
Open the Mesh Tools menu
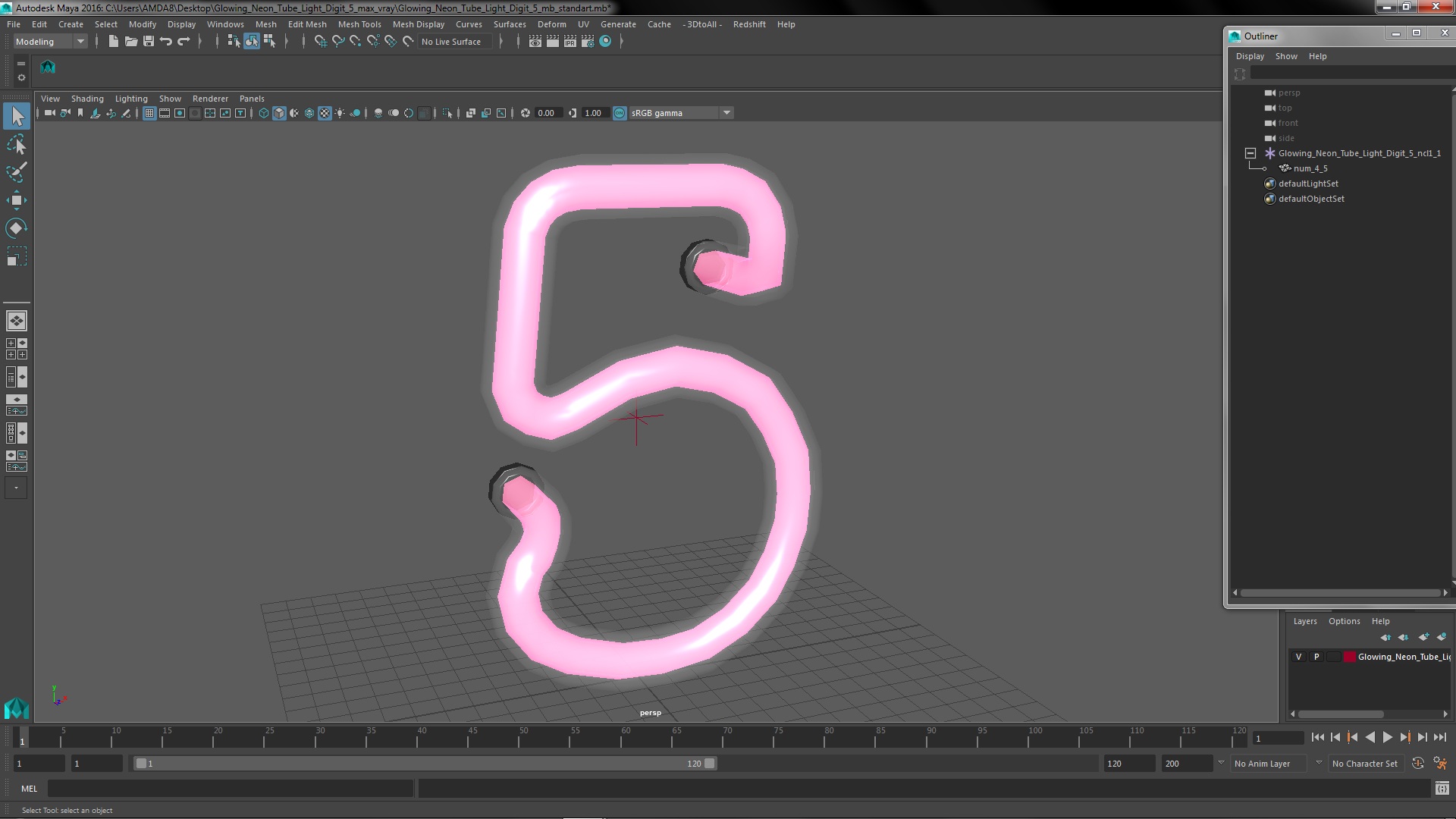point(359,24)
